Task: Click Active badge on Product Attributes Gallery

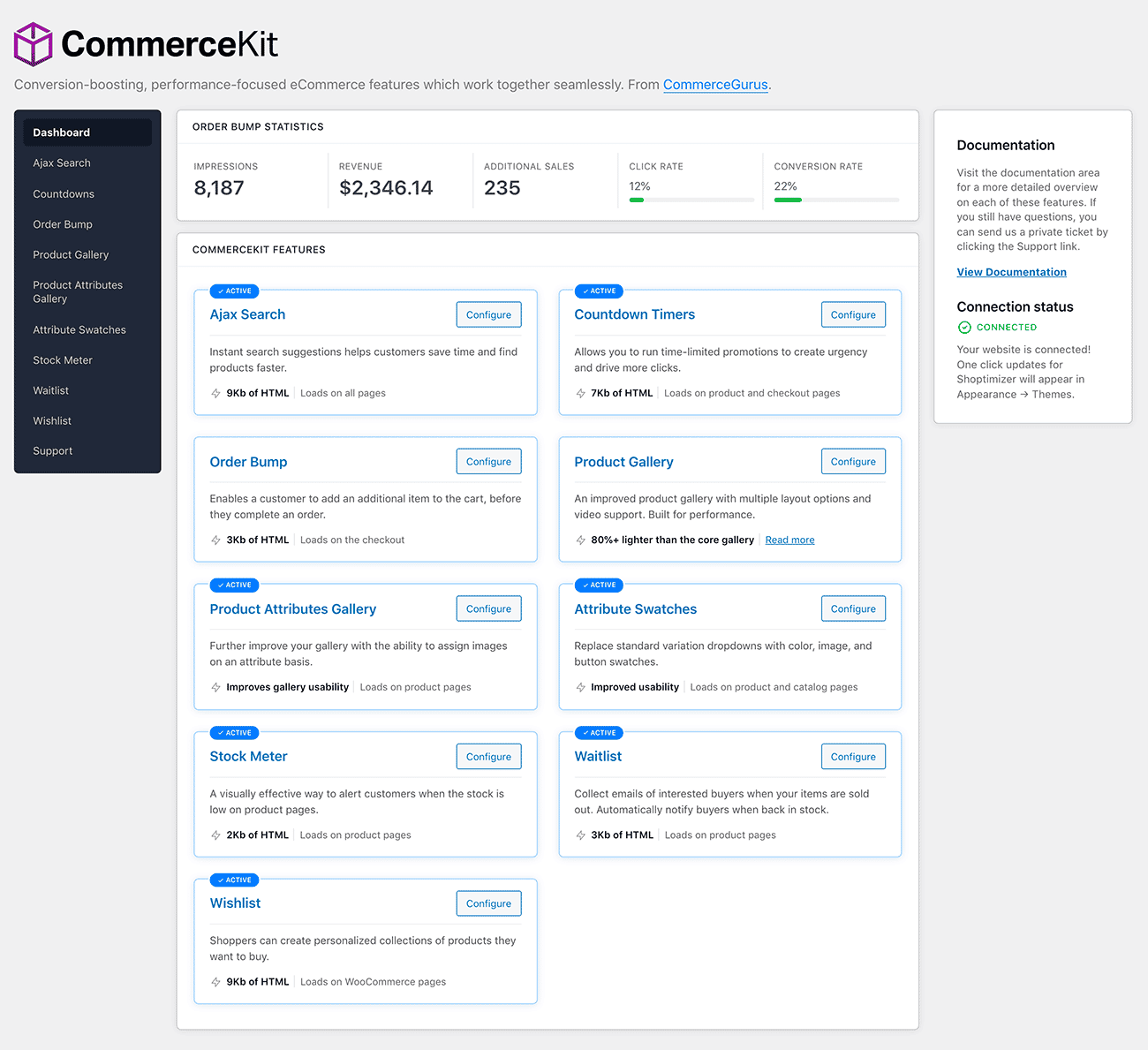Action: [234, 585]
